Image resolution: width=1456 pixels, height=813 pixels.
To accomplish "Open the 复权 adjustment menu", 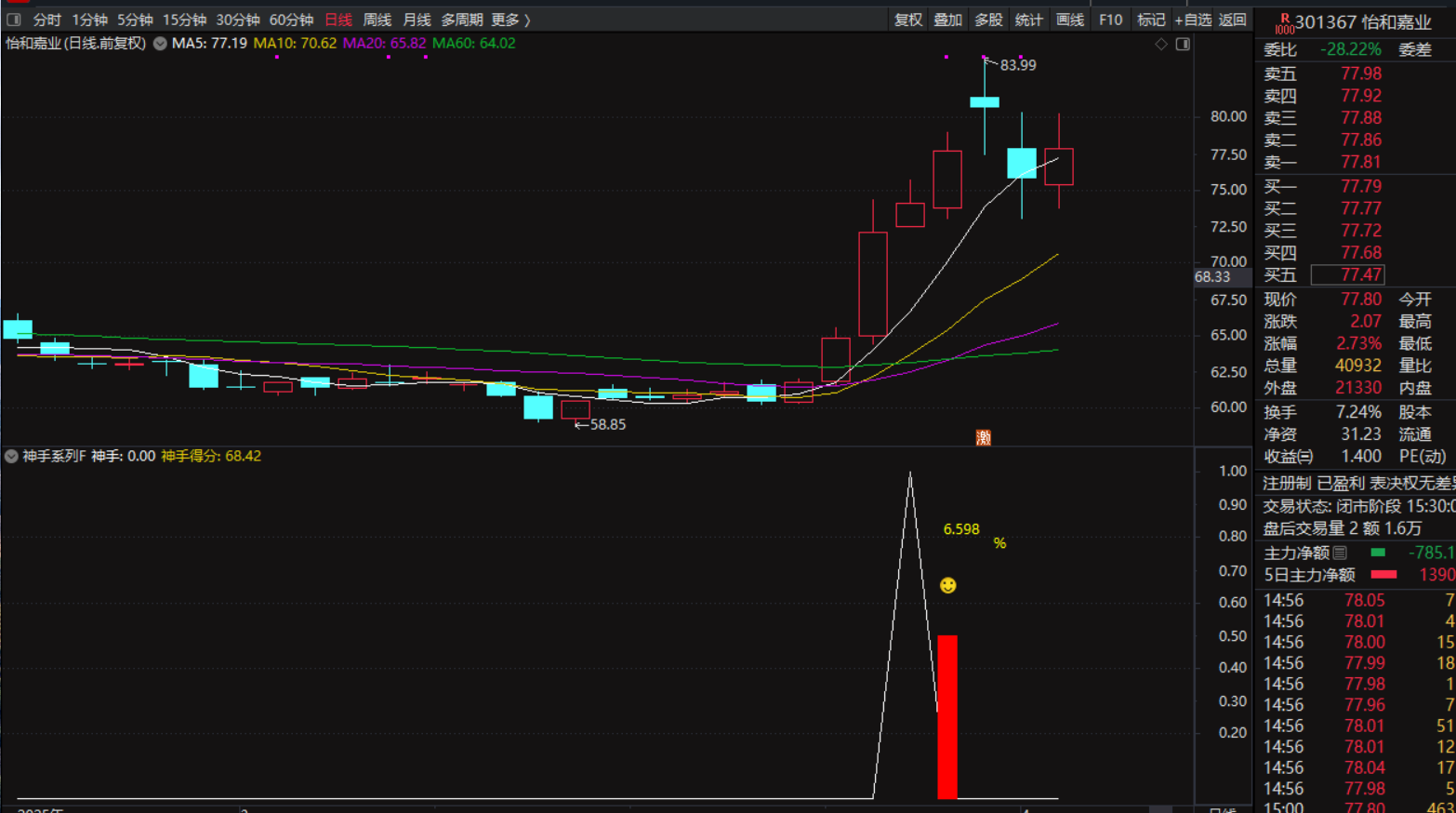I will point(907,20).
